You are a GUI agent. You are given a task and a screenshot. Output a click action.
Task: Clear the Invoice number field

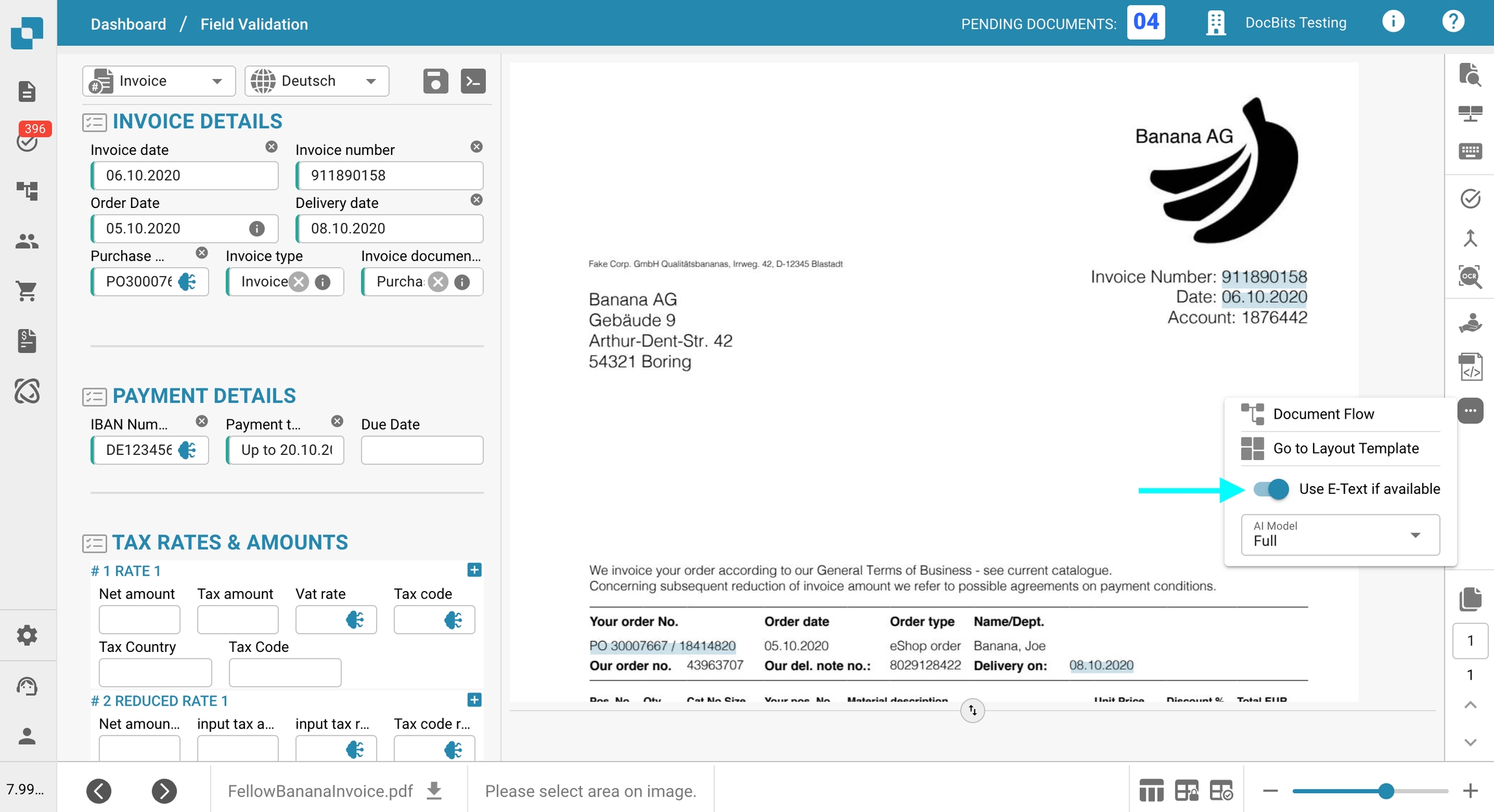477,147
